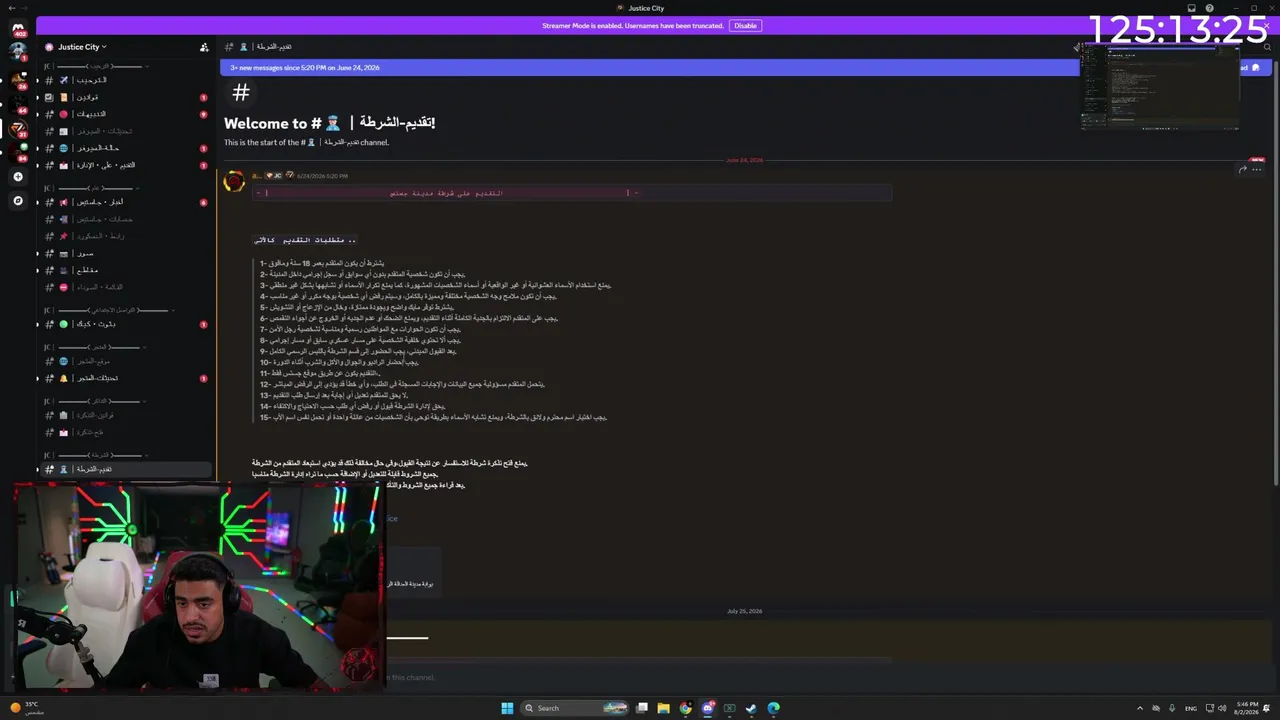This screenshot has width=1280, height=720.
Task: Open the حالة-السيرفر channel
Action: [126, 148]
